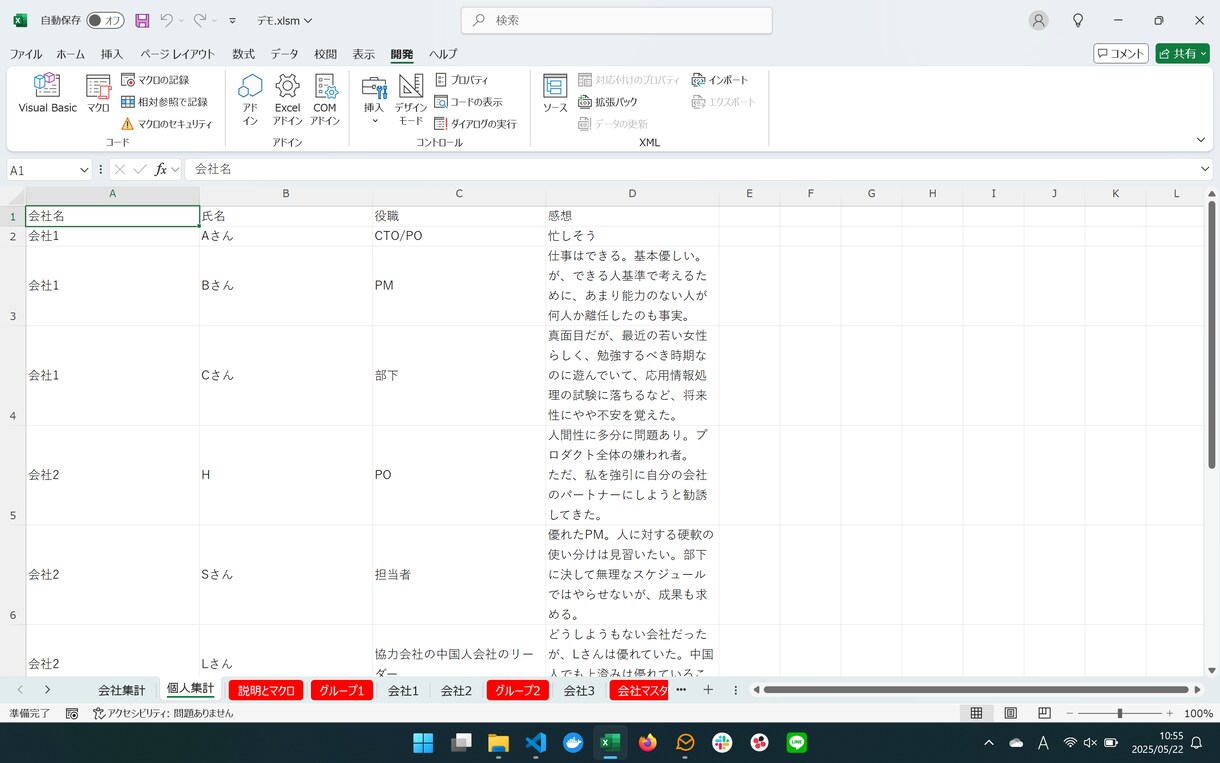1220x763 pixels.
Task: Switch to the Formulas tab
Action: click(243, 54)
